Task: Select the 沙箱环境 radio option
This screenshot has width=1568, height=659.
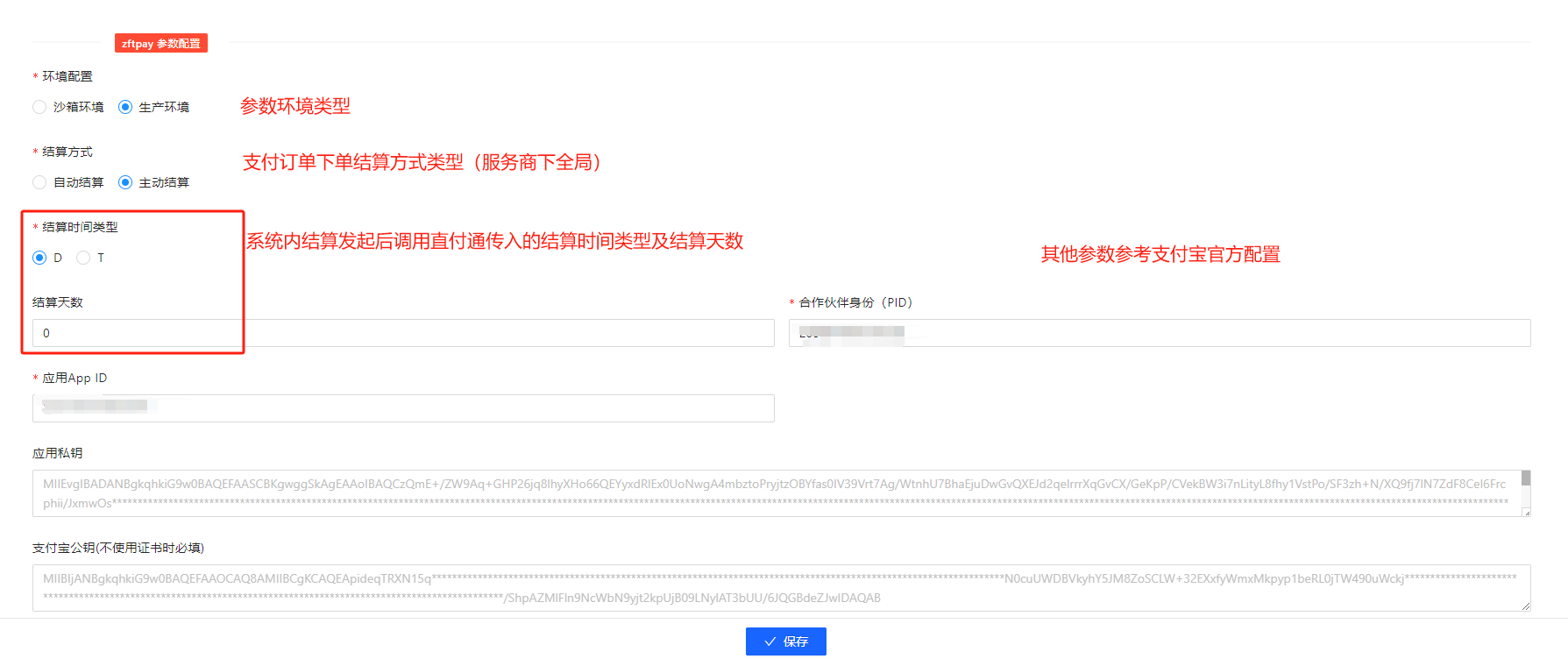Action: [x=39, y=107]
